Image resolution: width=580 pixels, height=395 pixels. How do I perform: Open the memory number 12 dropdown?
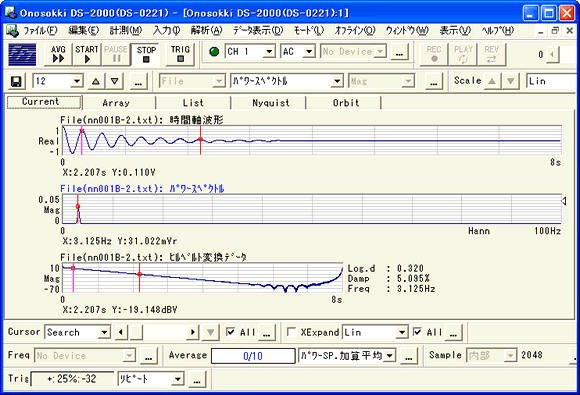click(x=77, y=81)
